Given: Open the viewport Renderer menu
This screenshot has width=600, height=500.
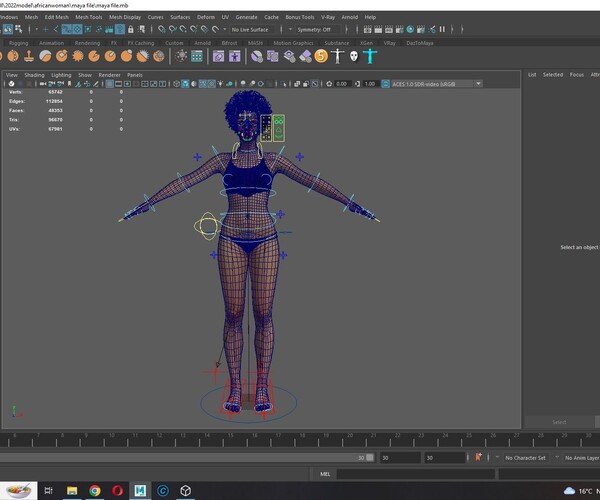Looking at the screenshot, I should (x=109, y=75).
